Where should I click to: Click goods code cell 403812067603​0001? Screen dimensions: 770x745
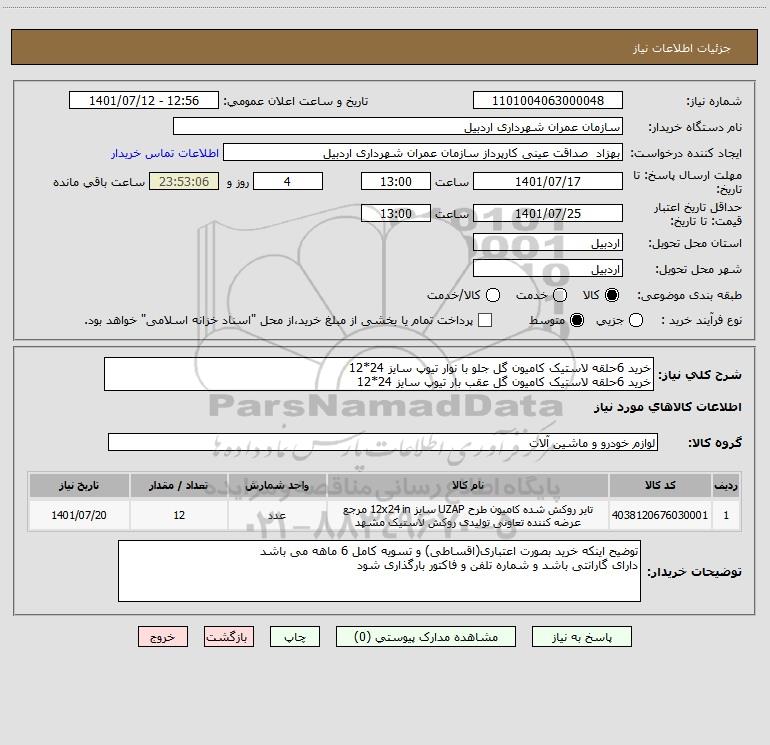click(x=660, y=515)
